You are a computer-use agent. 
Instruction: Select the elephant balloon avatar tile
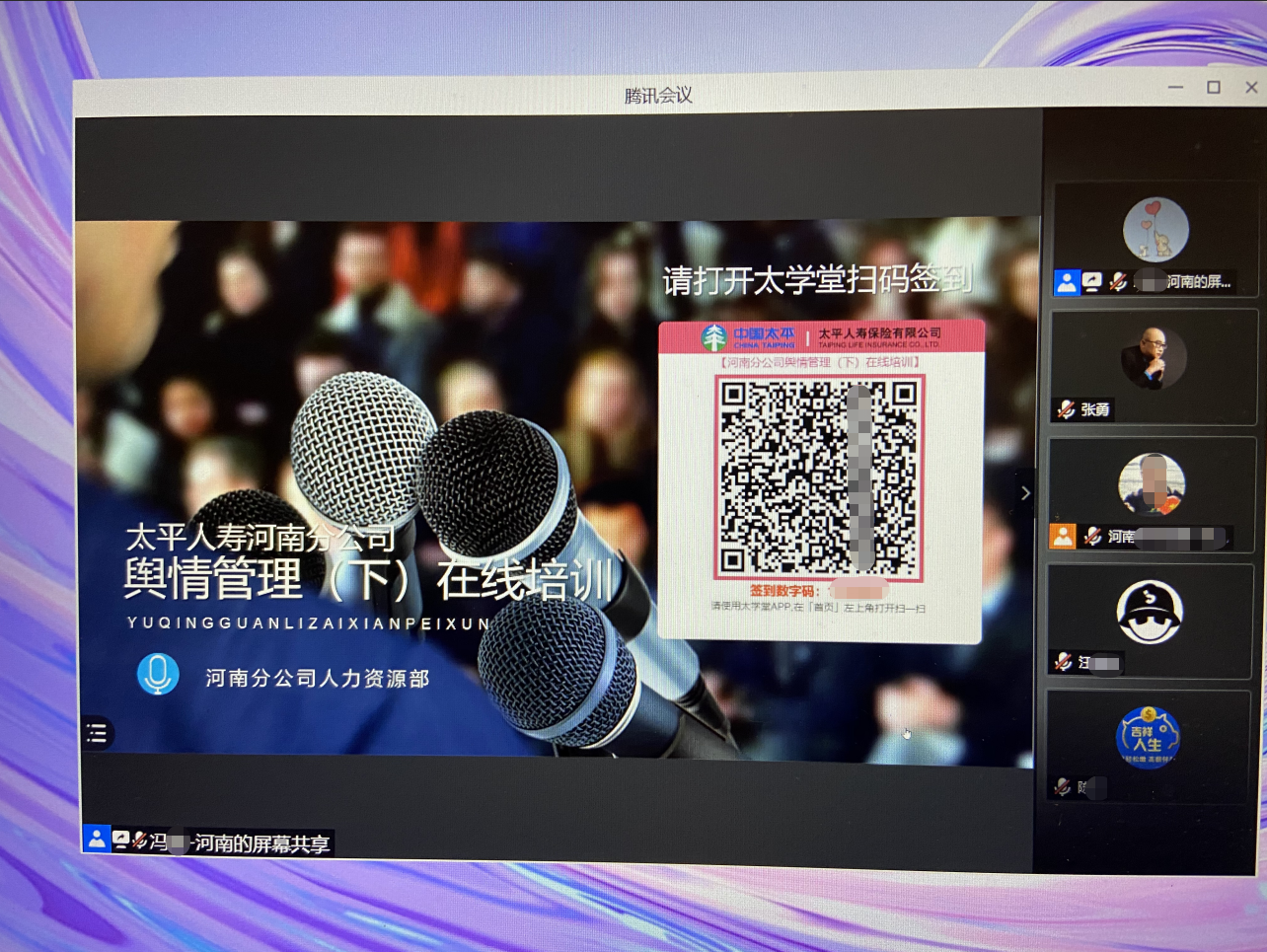click(1155, 230)
